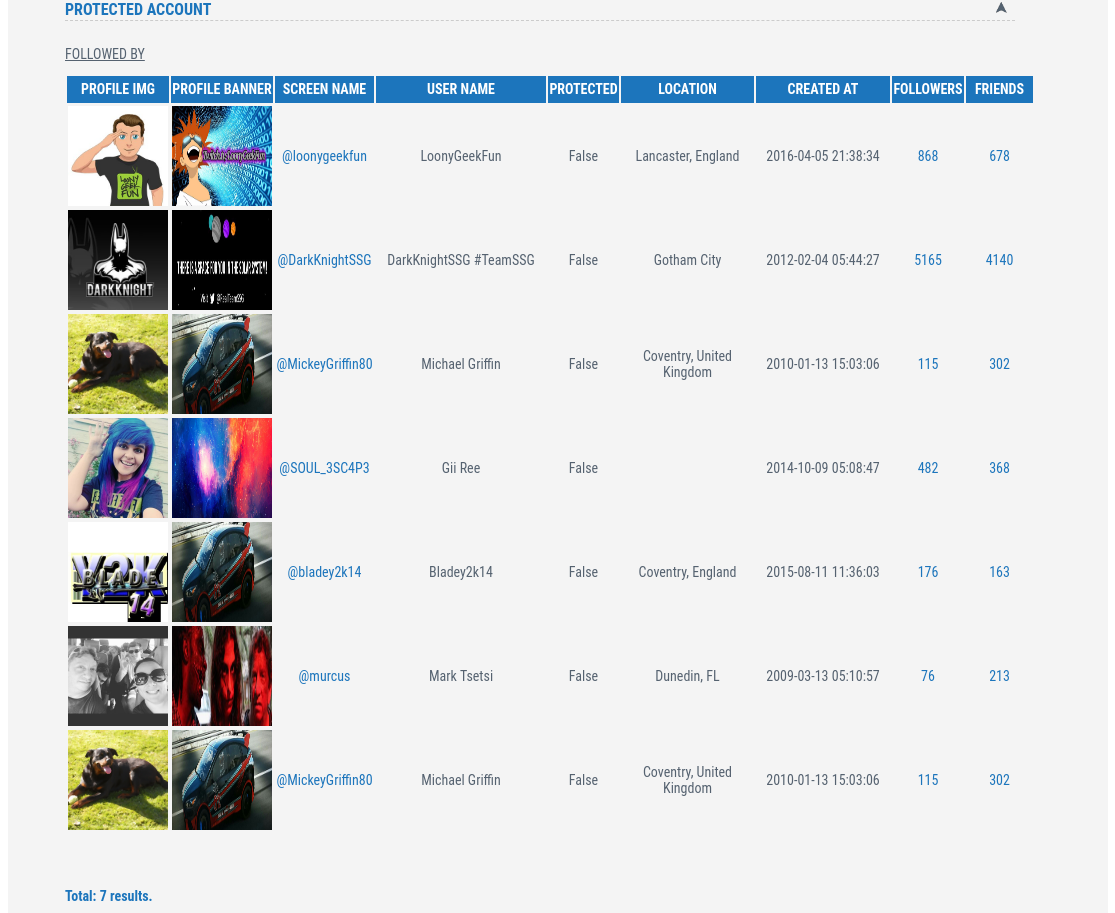Screen dimensions: 1115x913
Task: Click the @SOUL_3SC4P3 screen name link
Action: (324, 468)
